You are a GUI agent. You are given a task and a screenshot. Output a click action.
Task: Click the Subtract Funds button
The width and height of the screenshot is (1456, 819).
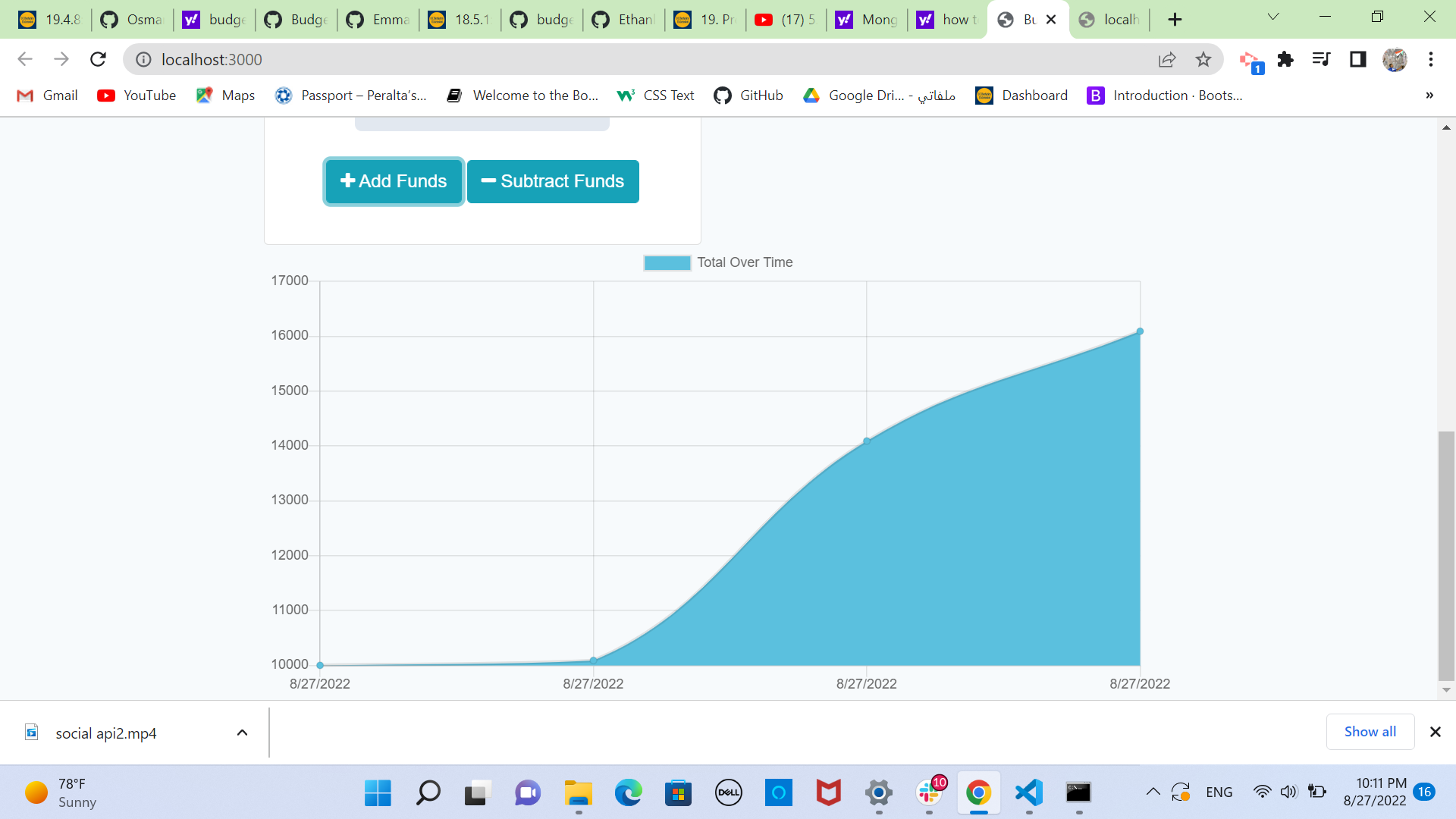(x=553, y=181)
